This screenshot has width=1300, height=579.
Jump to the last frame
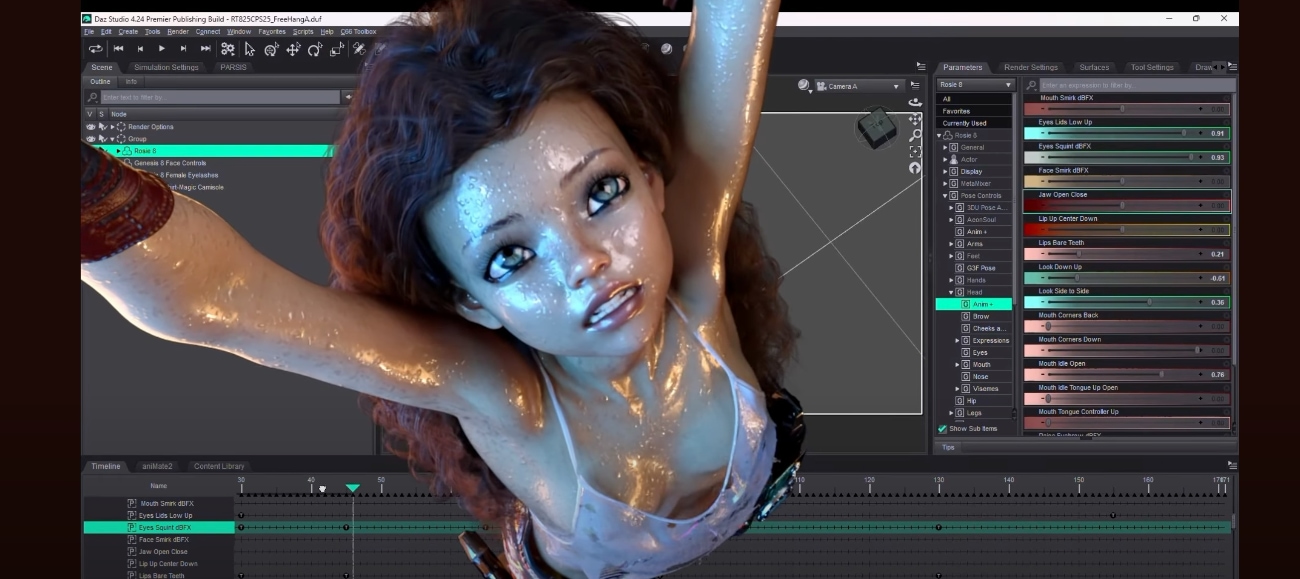point(205,48)
